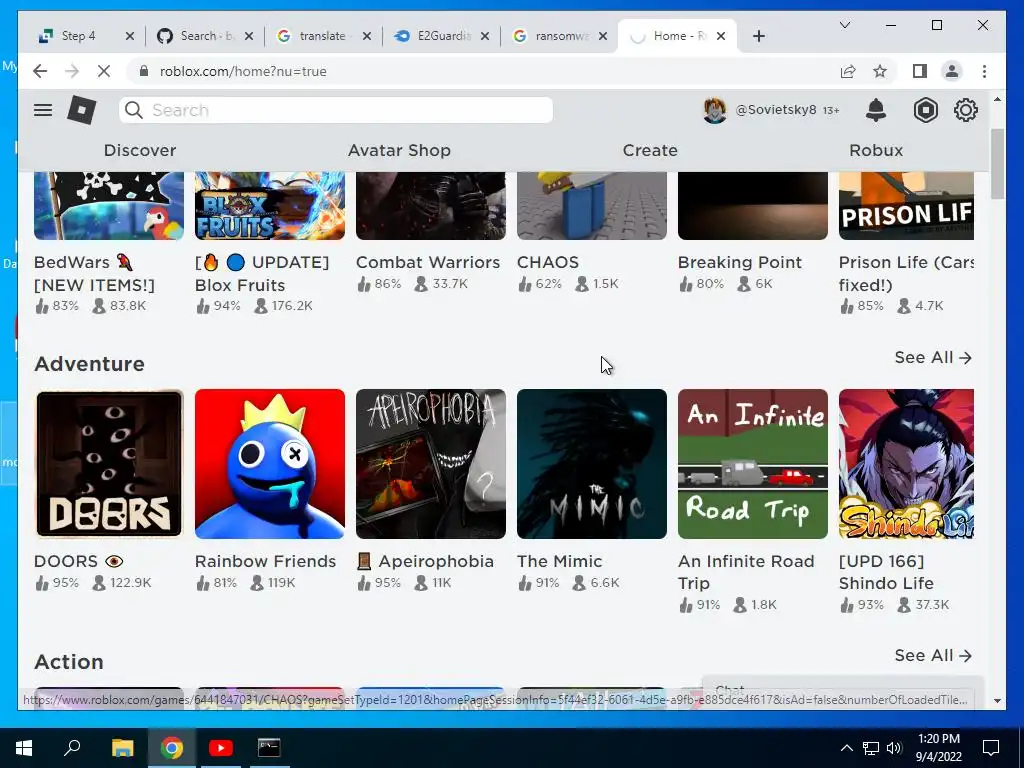Open the Robux menu item

click(x=876, y=150)
